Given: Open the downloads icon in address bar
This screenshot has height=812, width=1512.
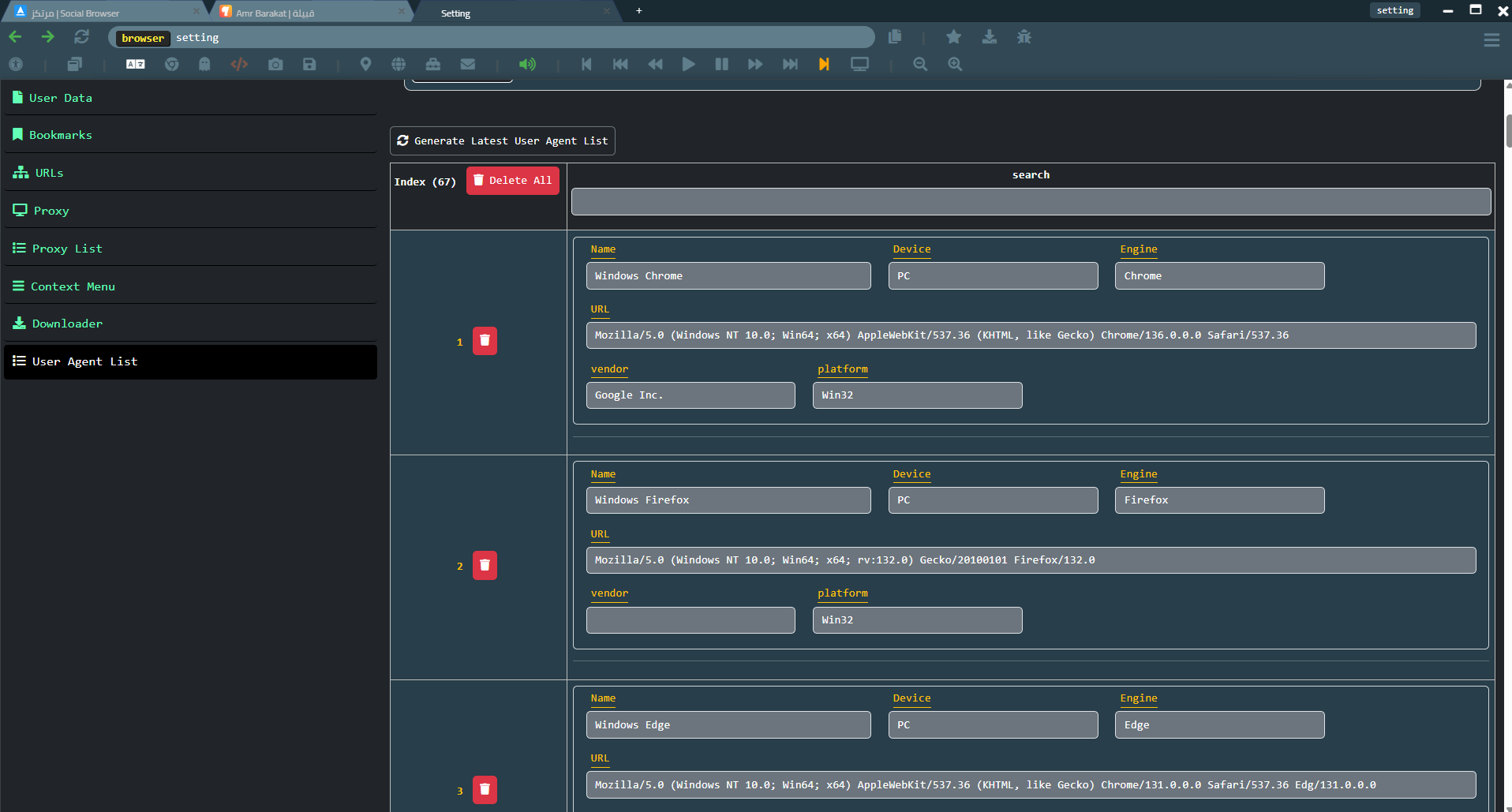Looking at the screenshot, I should coord(989,37).
